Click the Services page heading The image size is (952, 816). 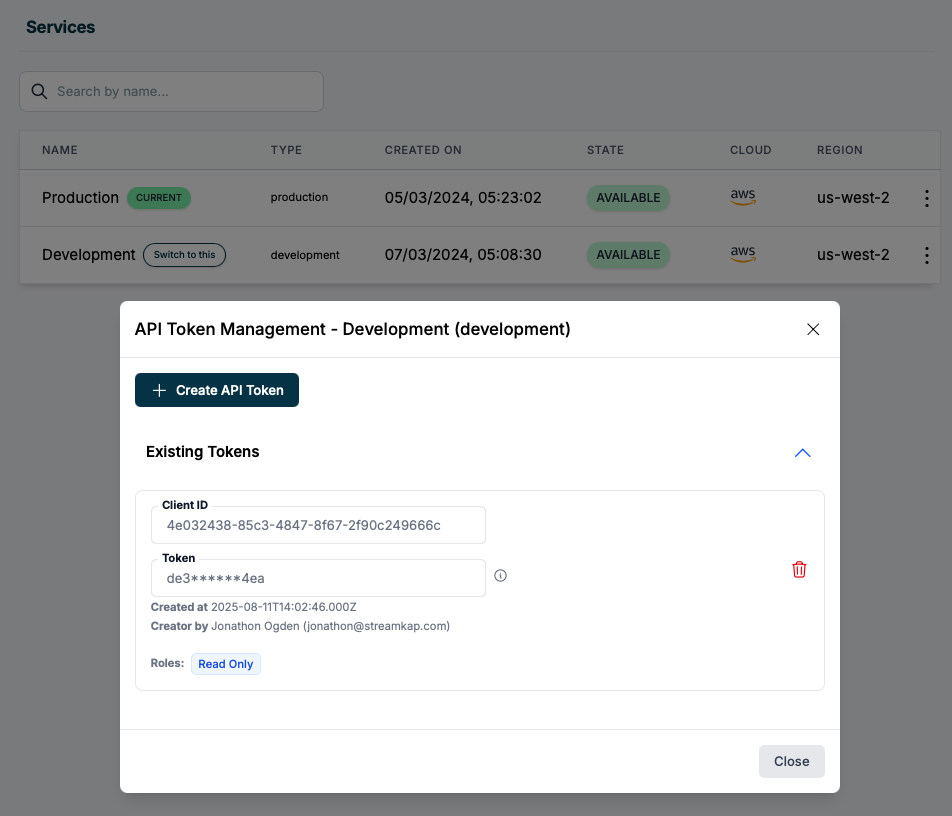pos(60,27)
